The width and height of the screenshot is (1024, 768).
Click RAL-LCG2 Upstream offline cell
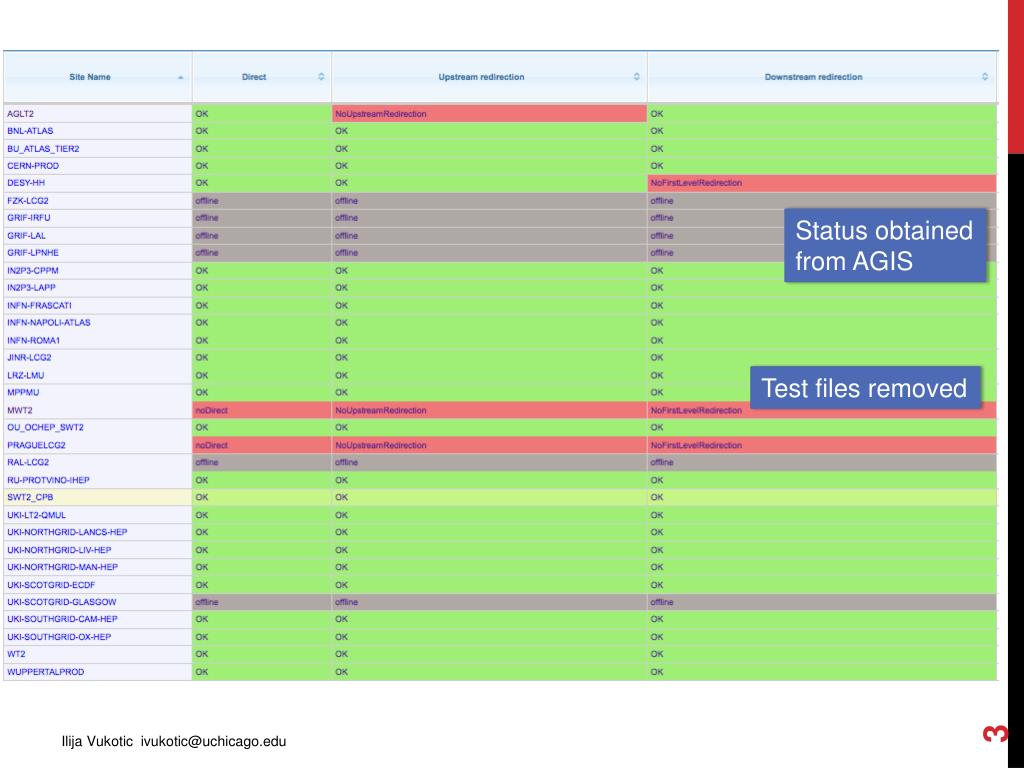pos(489,462)
